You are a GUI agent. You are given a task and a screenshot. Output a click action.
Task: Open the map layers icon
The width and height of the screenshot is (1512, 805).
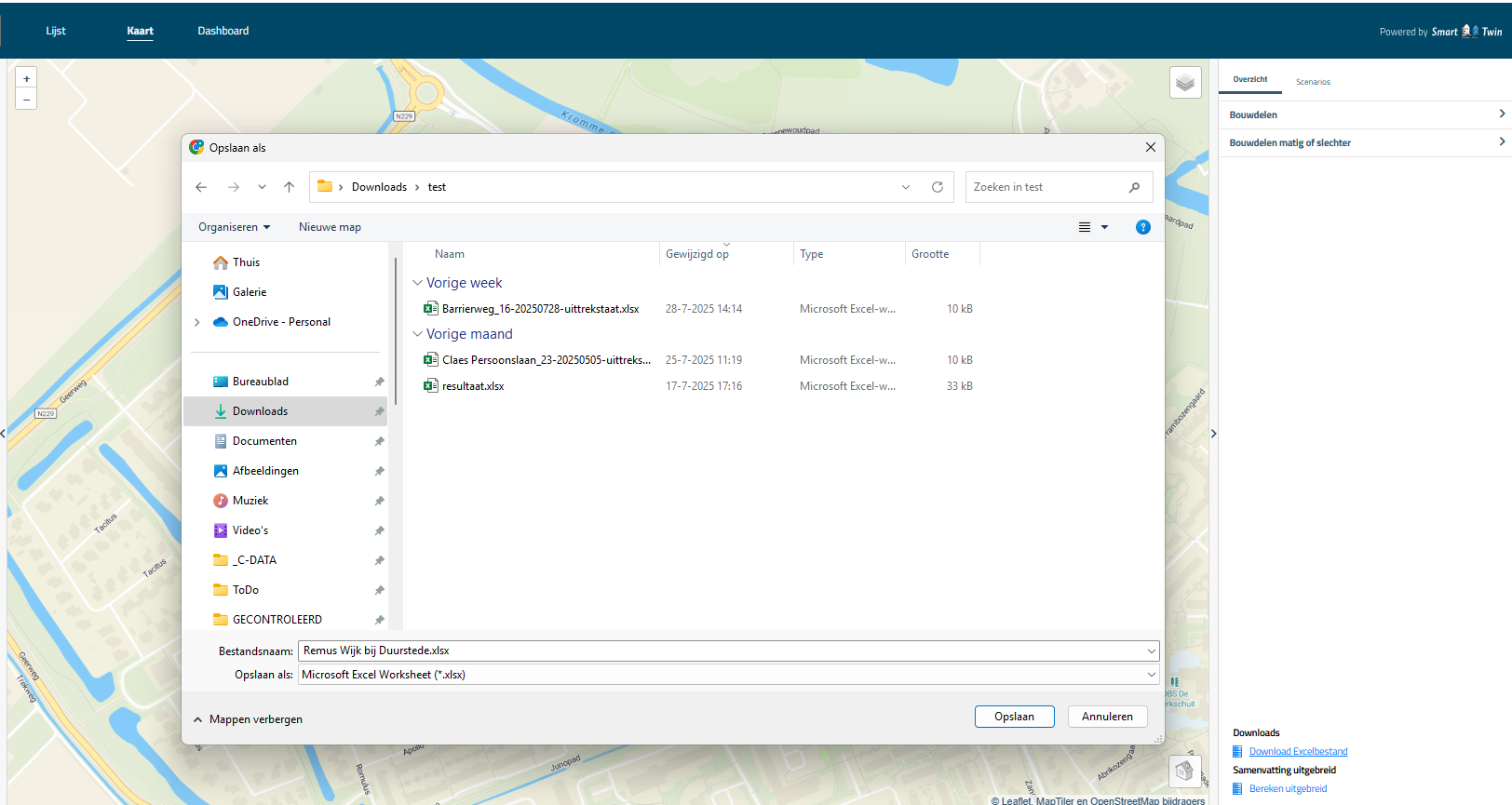coord(1184,83)
